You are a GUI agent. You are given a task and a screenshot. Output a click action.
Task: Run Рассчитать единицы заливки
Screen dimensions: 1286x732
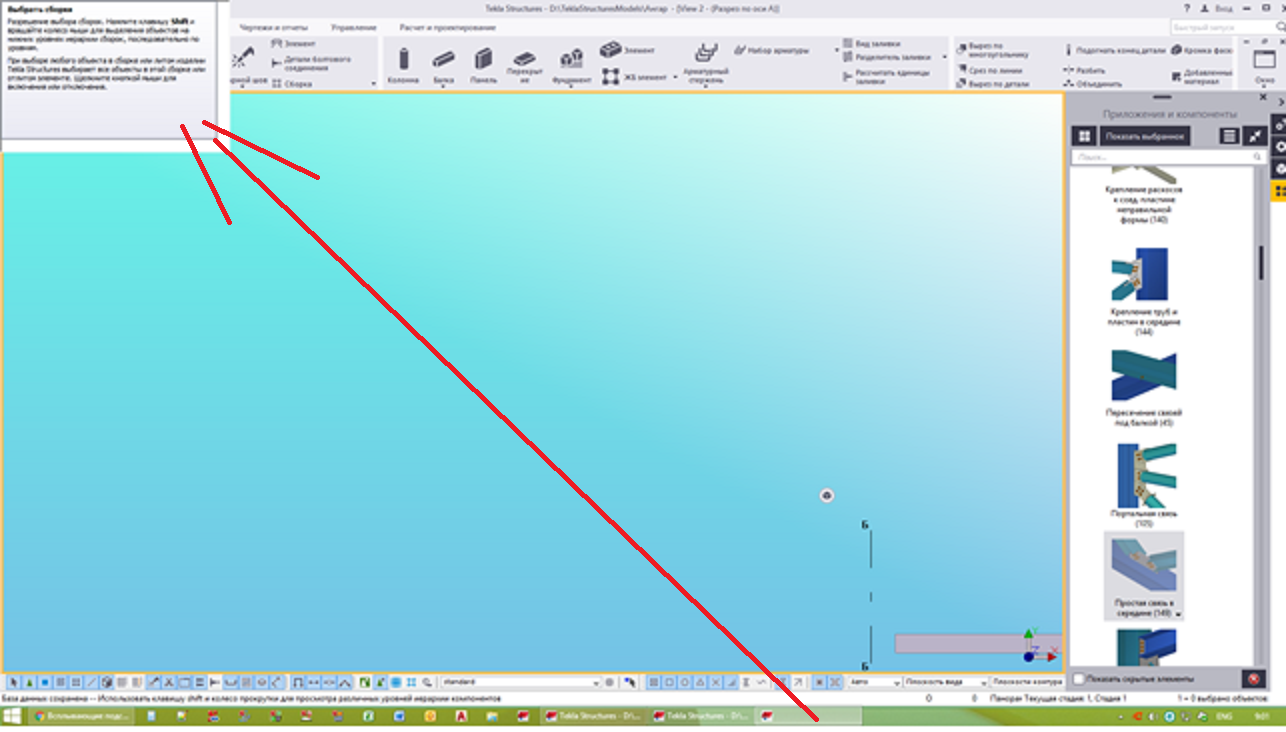pos(886,76)
